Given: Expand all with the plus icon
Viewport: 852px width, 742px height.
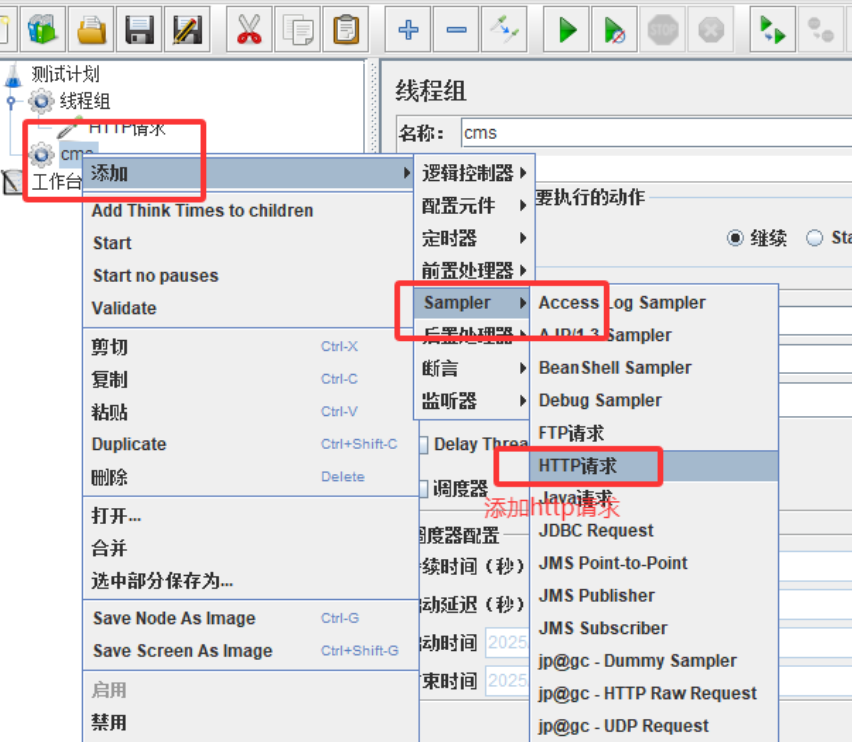Looking at the screenshot, I should 408,29.
